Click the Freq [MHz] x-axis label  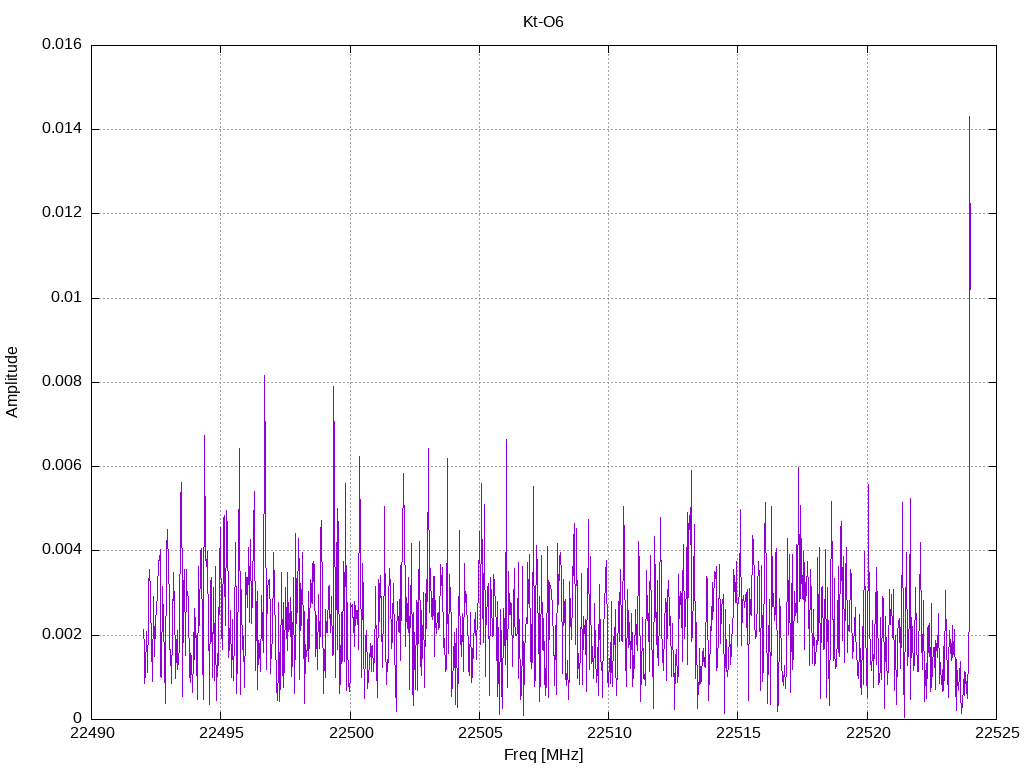click(543, 755)
